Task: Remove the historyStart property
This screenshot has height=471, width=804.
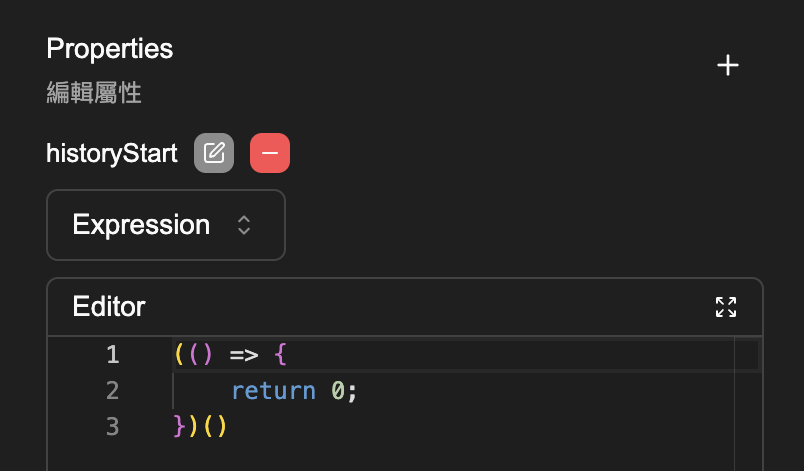Action: tap(270, 153)
